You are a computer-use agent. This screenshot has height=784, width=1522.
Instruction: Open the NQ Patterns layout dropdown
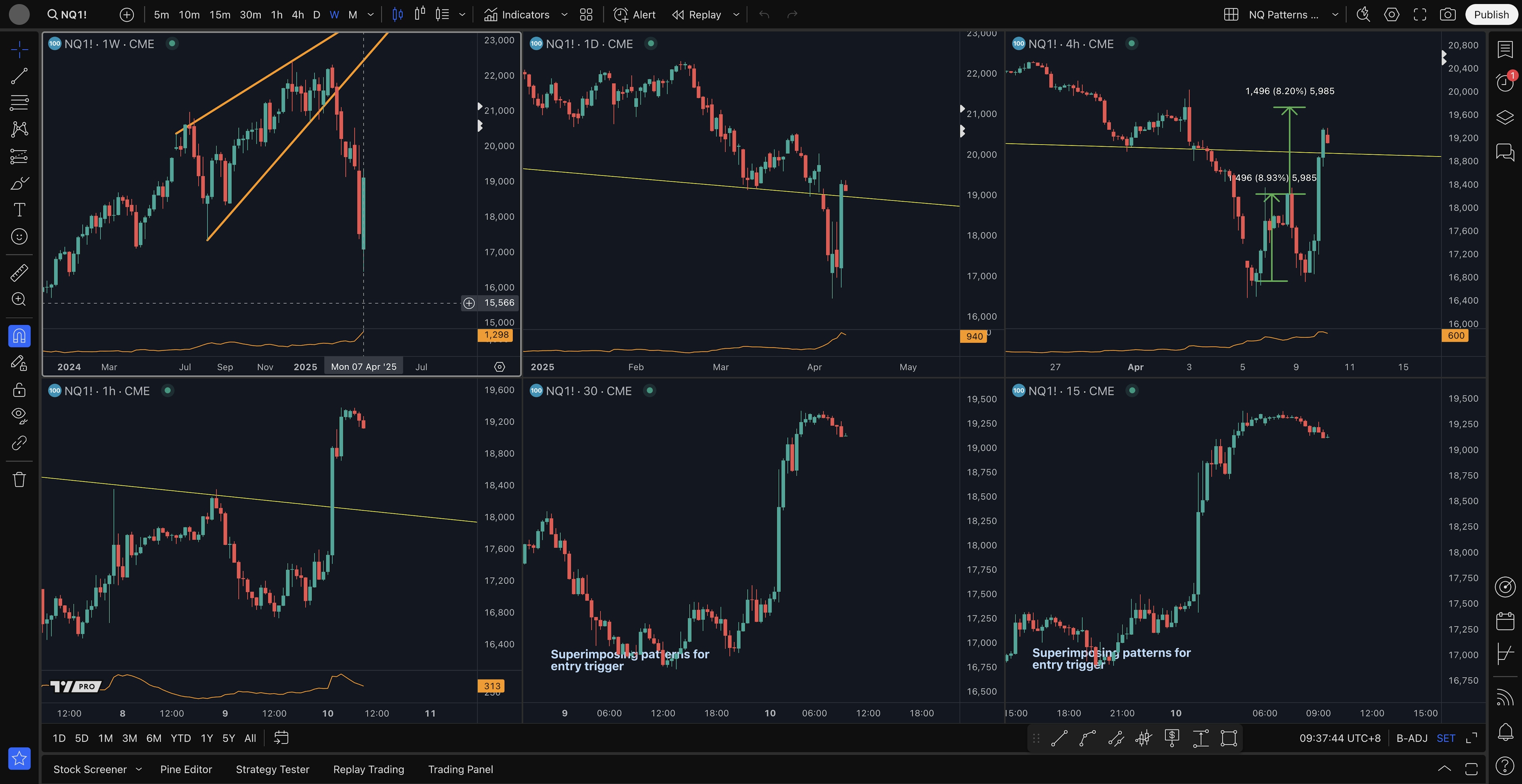(1335, 15)
